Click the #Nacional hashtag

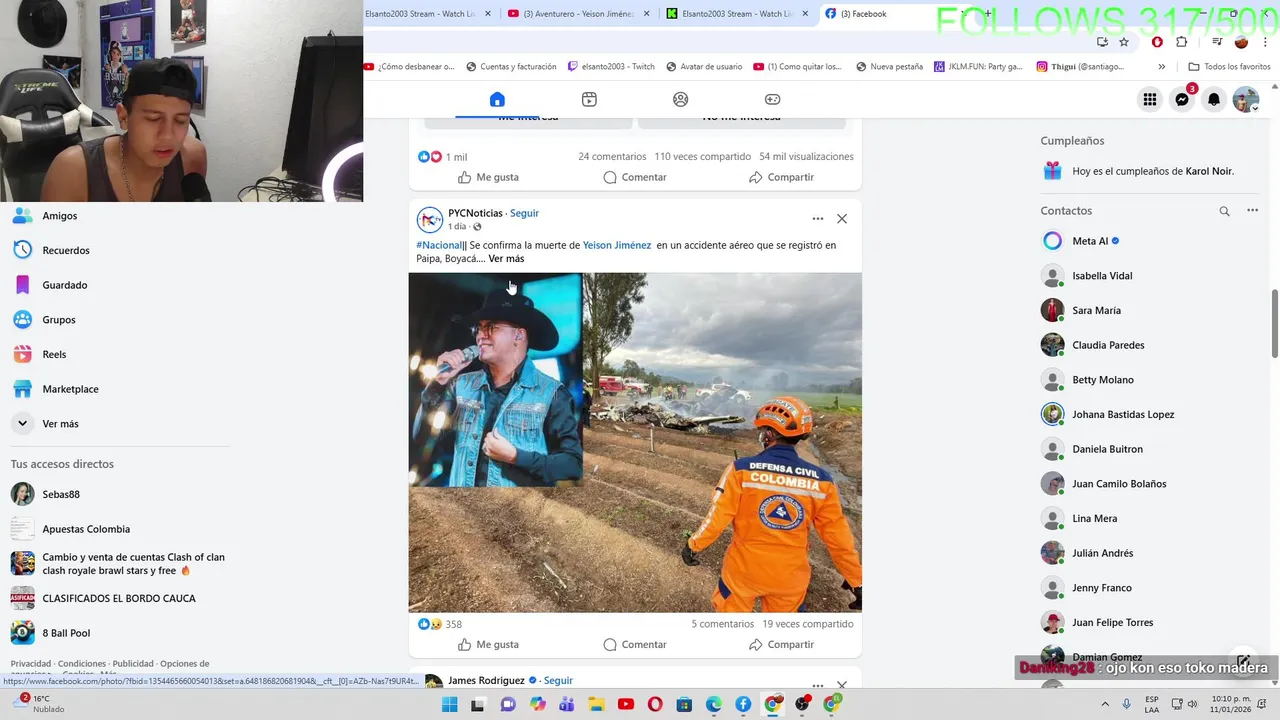[439, 245]
